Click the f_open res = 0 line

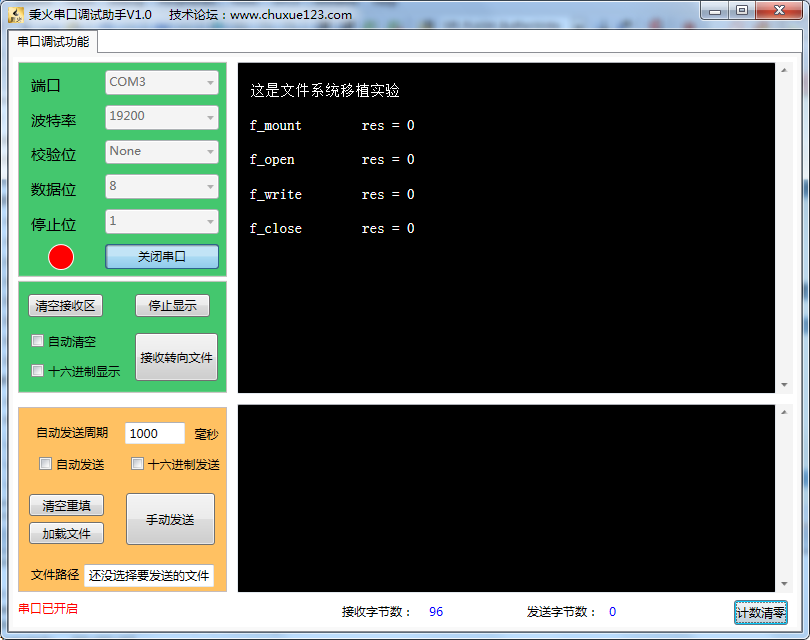(332, 160)
